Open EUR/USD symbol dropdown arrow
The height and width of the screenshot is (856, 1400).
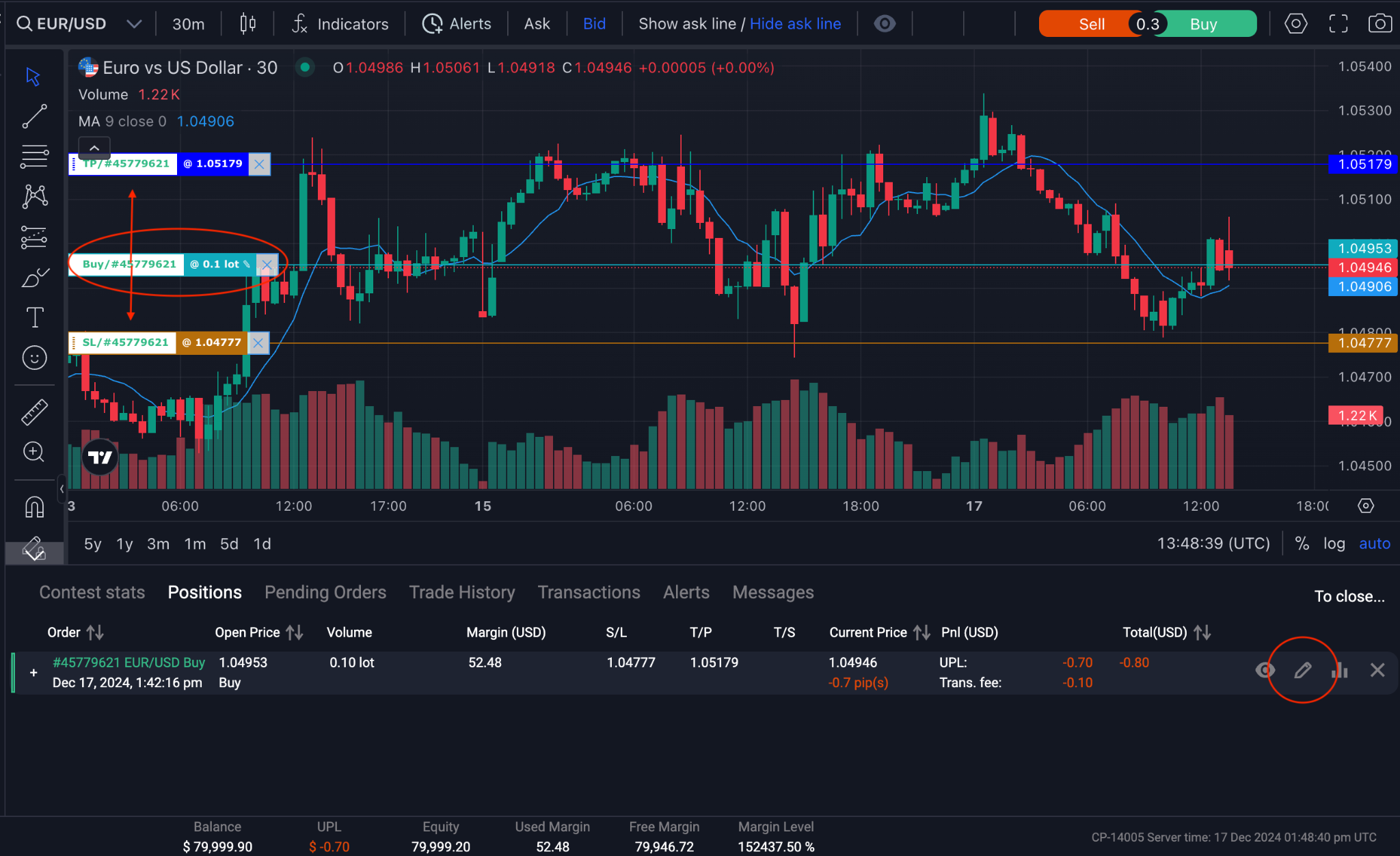click(134, 24)
